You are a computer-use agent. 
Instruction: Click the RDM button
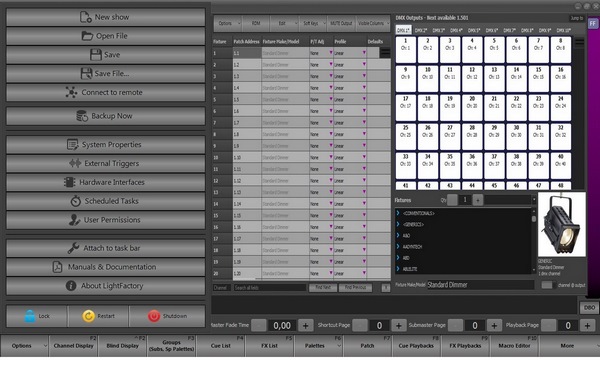tap(256, 23)
